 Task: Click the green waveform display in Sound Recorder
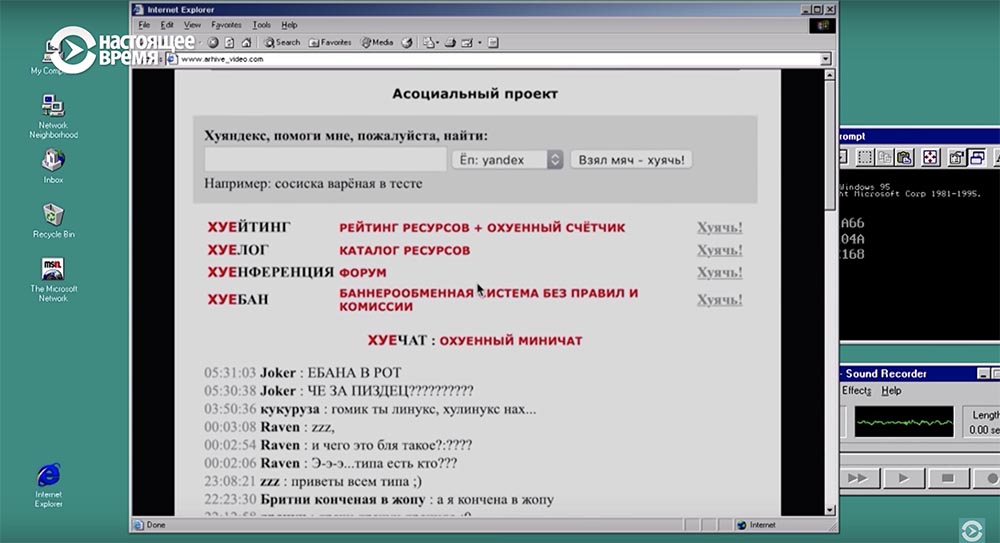(x=904, y=422)
